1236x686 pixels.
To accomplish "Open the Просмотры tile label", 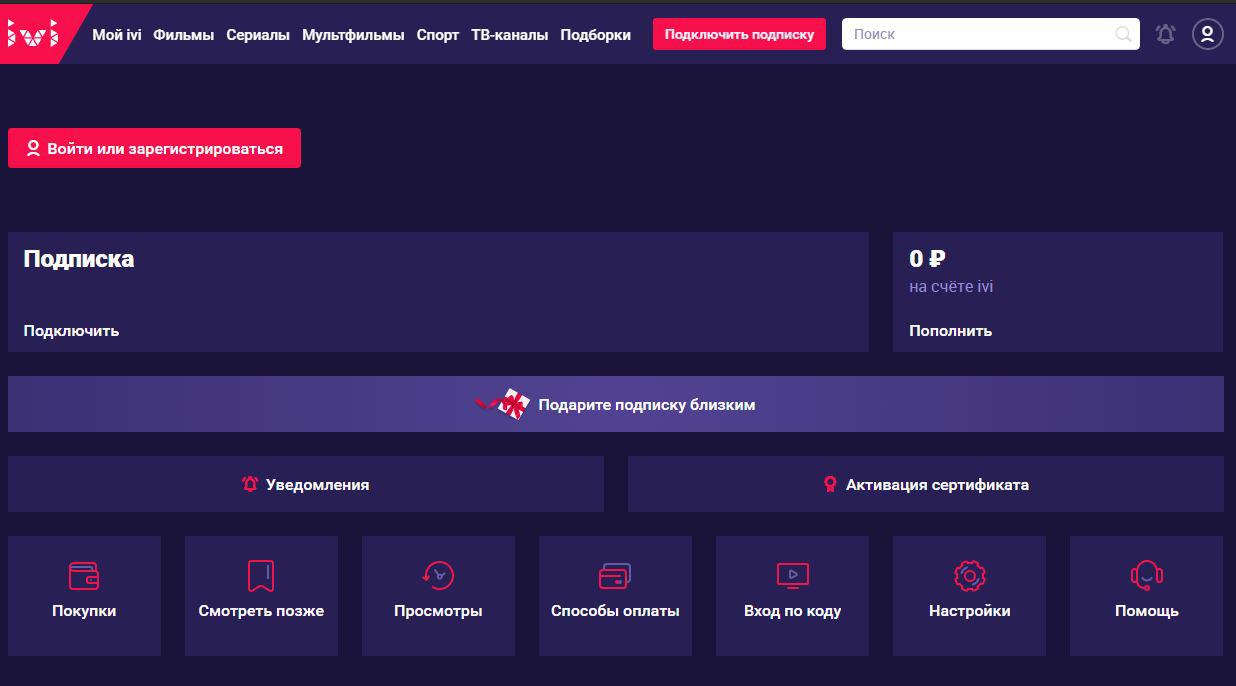I will click(x=438, y=611).
